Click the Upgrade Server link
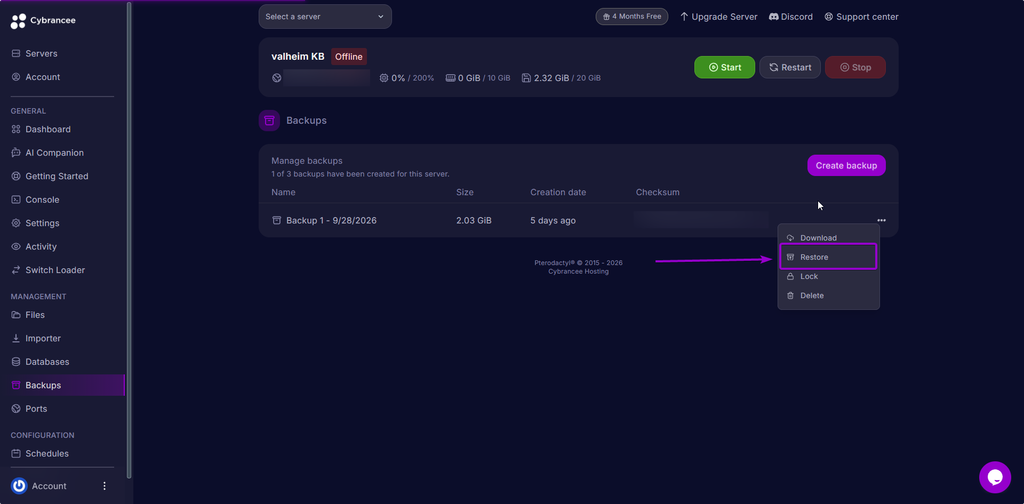 pos(718,16)
